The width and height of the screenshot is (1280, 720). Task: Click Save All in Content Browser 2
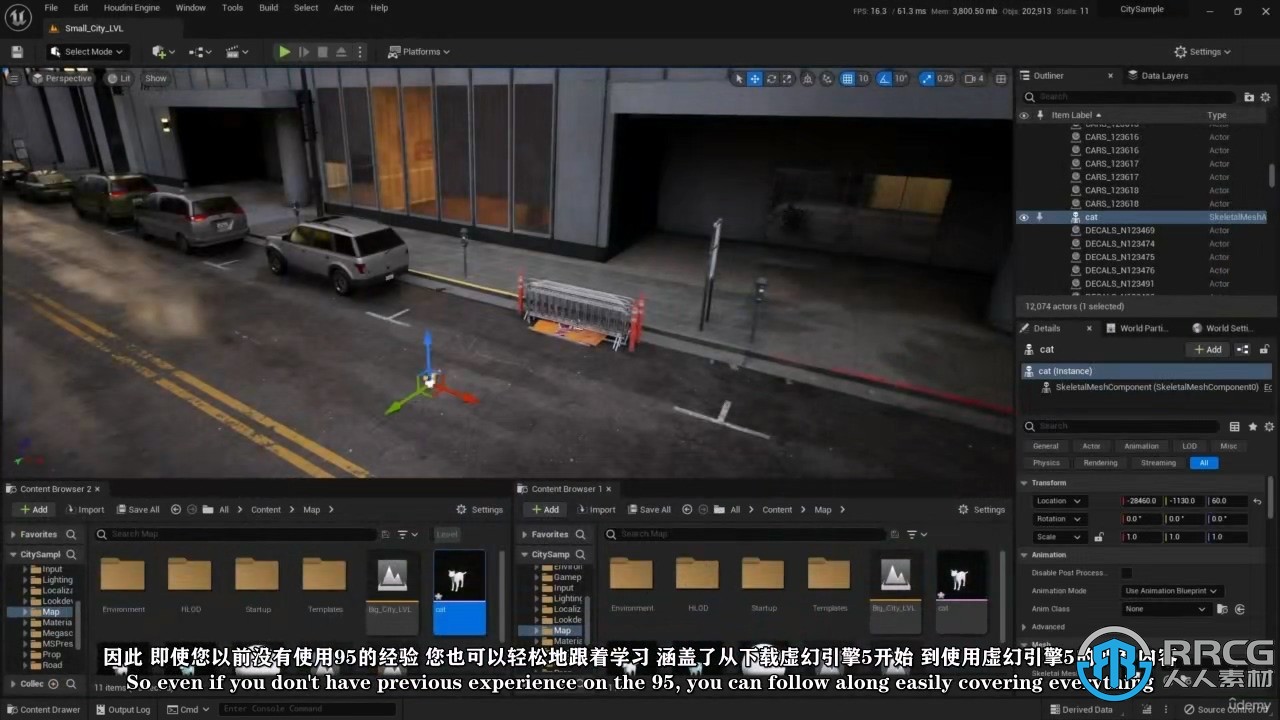[x=137, y=509]
